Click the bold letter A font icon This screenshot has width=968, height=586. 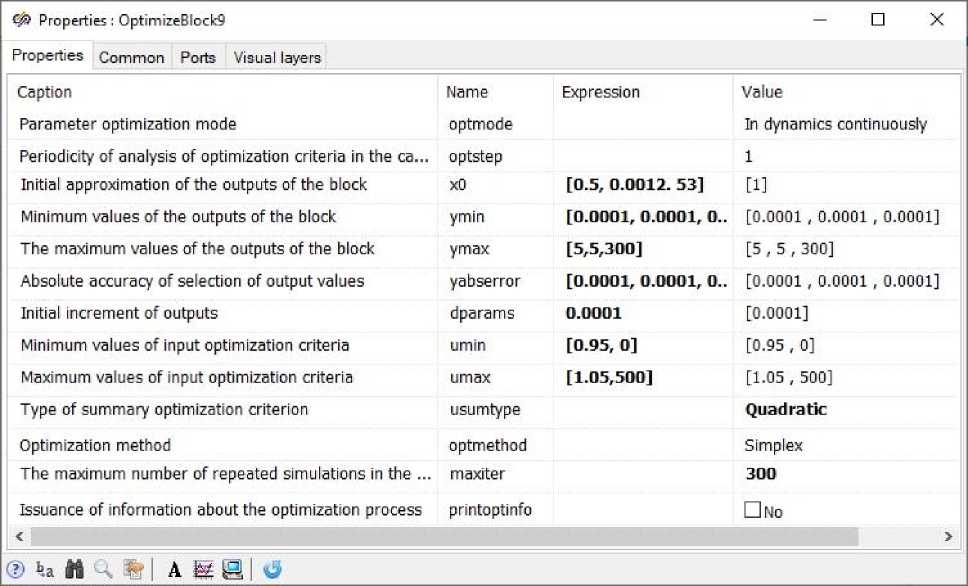click(x=174, y=569)
